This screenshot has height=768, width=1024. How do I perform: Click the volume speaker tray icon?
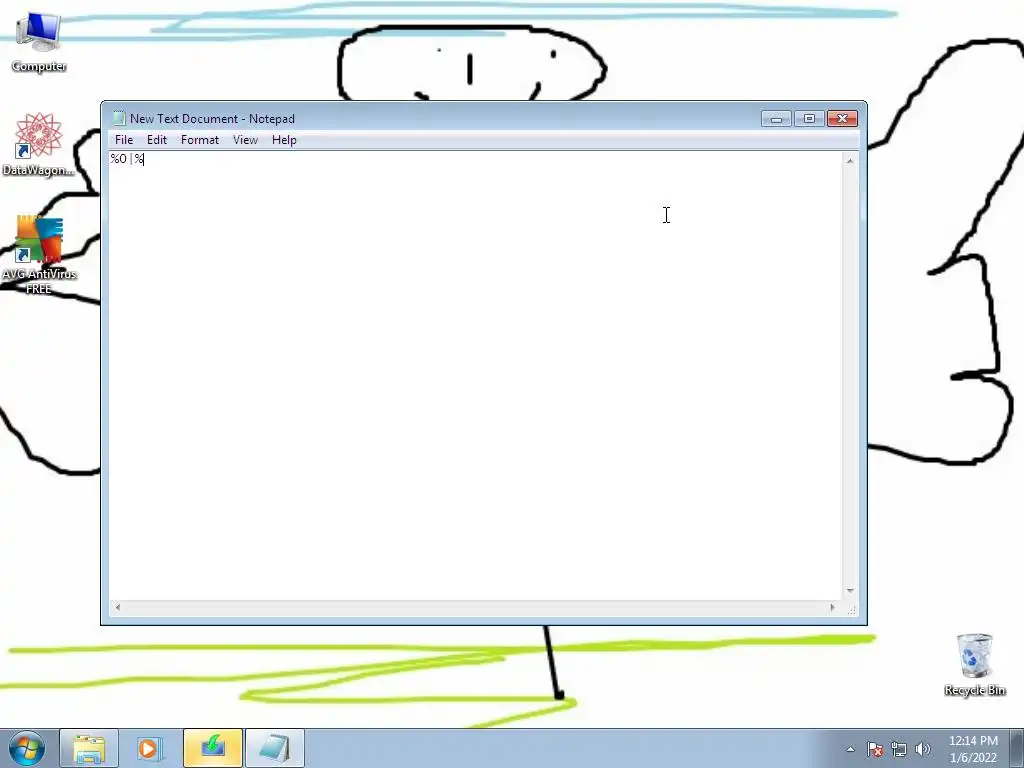(x=923, y=749)
